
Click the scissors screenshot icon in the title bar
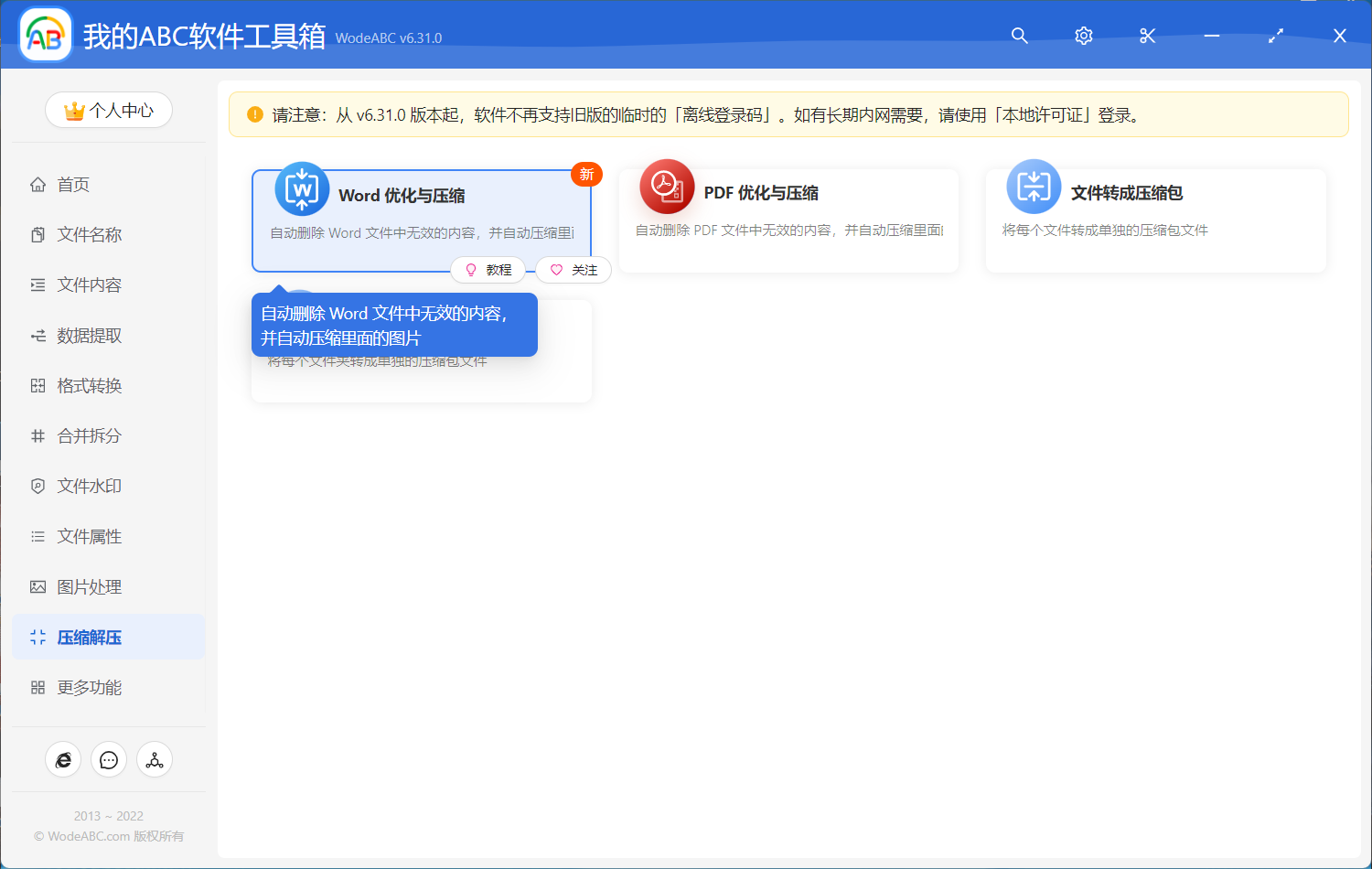[1147, 36]
